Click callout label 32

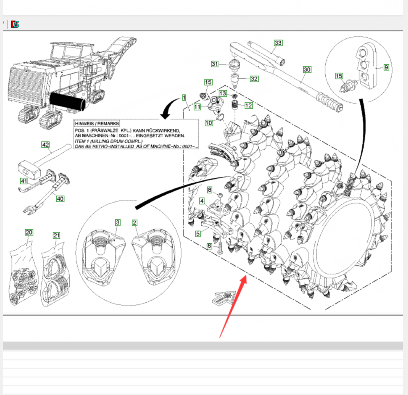(x=254, y=79)
